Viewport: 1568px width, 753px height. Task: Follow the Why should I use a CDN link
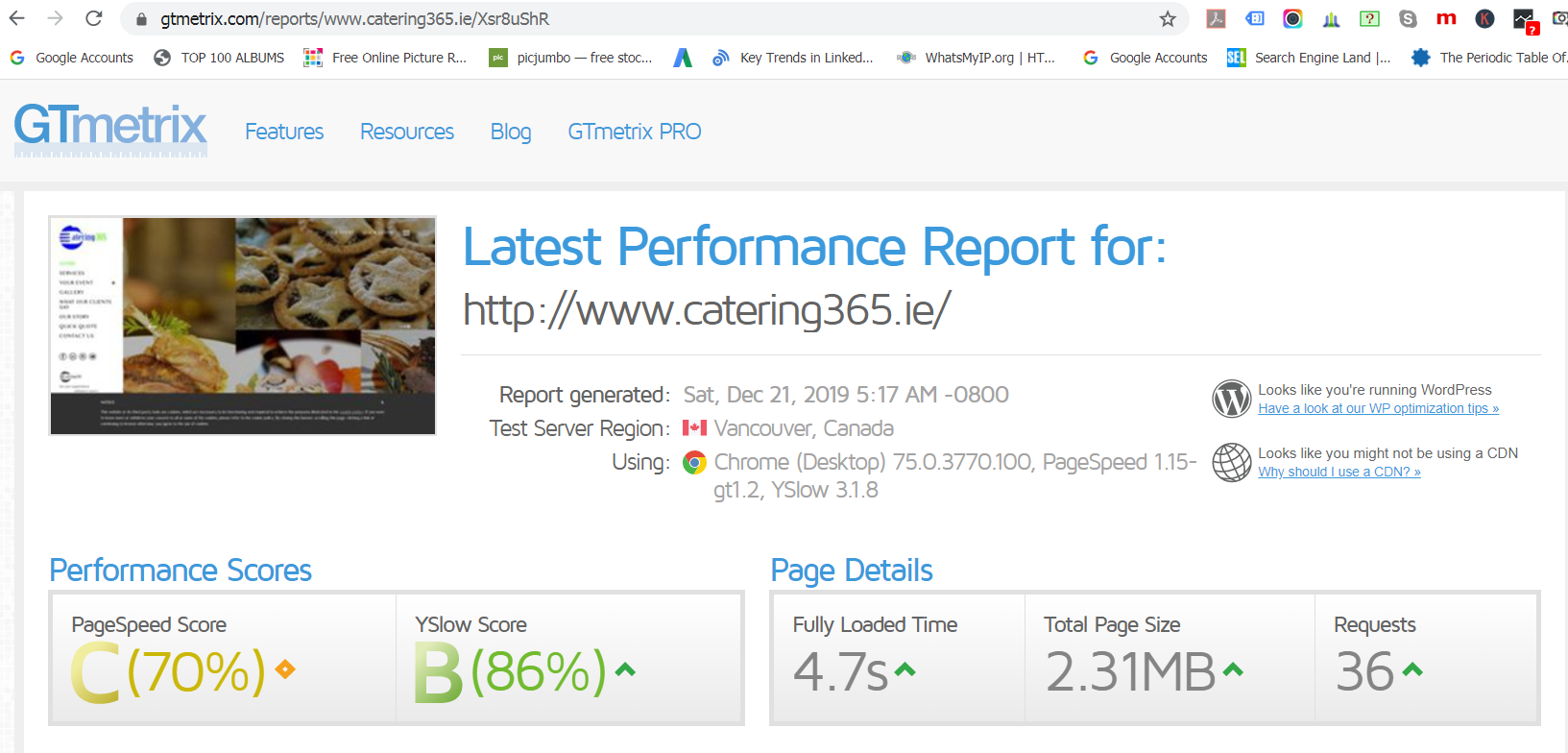pyautogui.click(x=1339, y=472)
